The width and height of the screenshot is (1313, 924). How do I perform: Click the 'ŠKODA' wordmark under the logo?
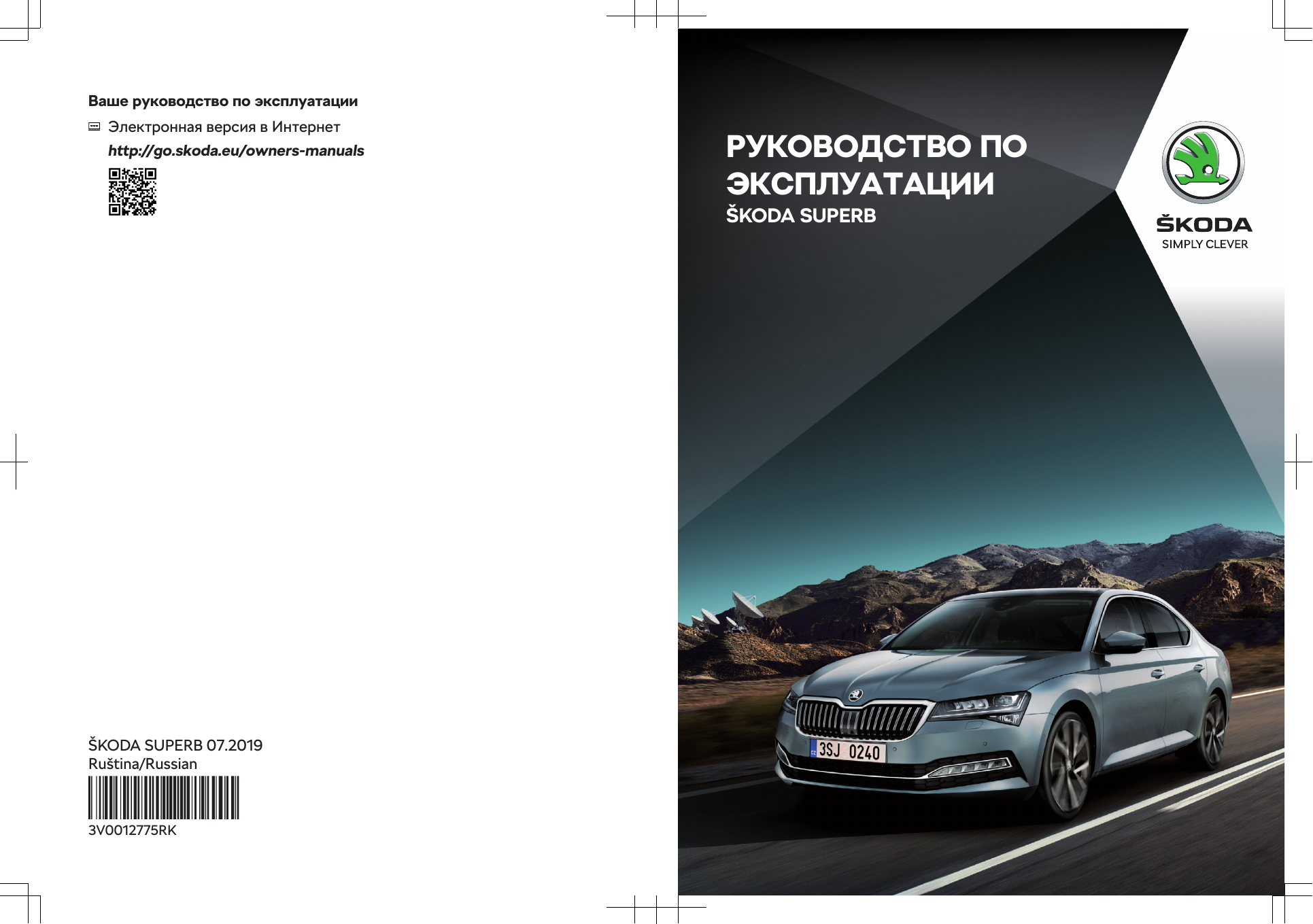[x=1204, y=224]
